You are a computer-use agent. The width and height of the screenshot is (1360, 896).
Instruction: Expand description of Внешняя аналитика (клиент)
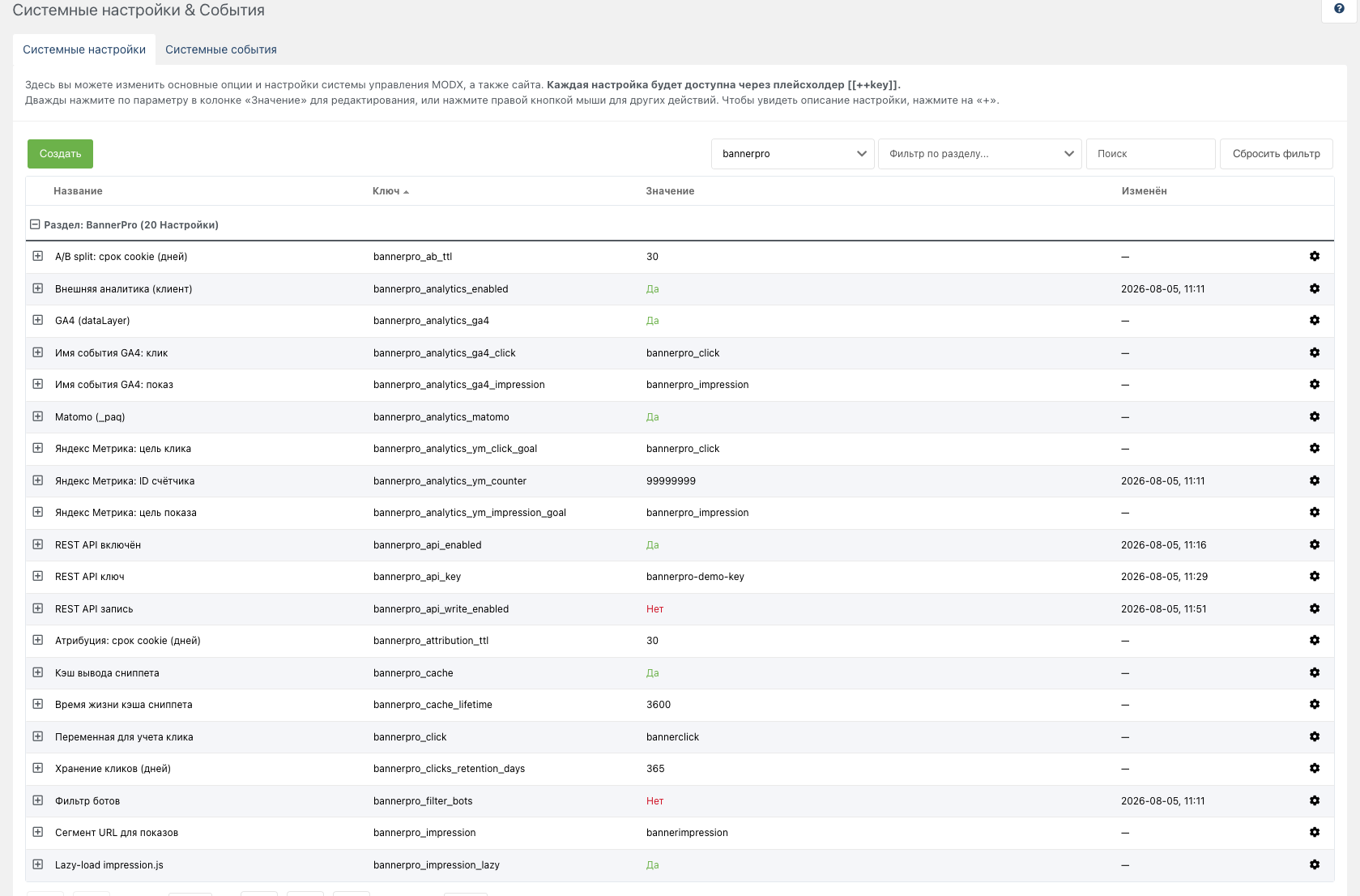tap(37, 288)
